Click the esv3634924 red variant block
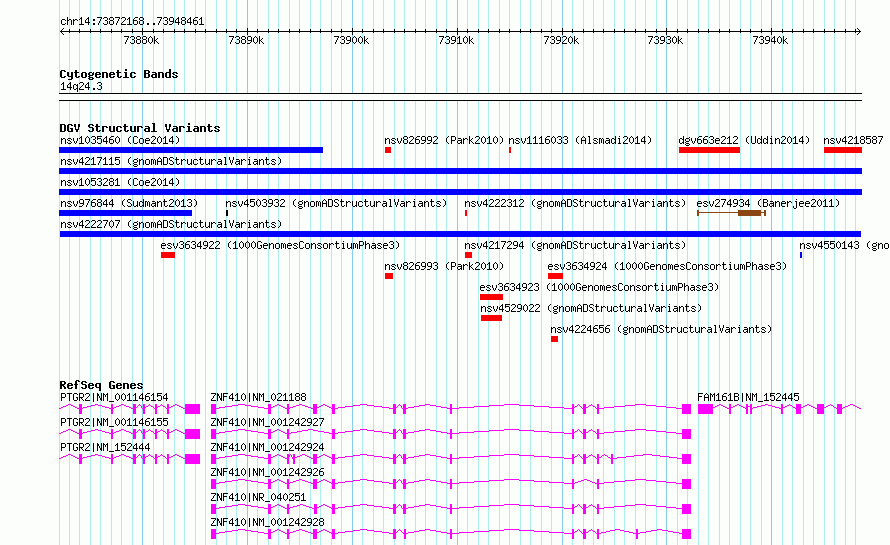This screenshot has width=890, height=545. (x=556, y=276)
